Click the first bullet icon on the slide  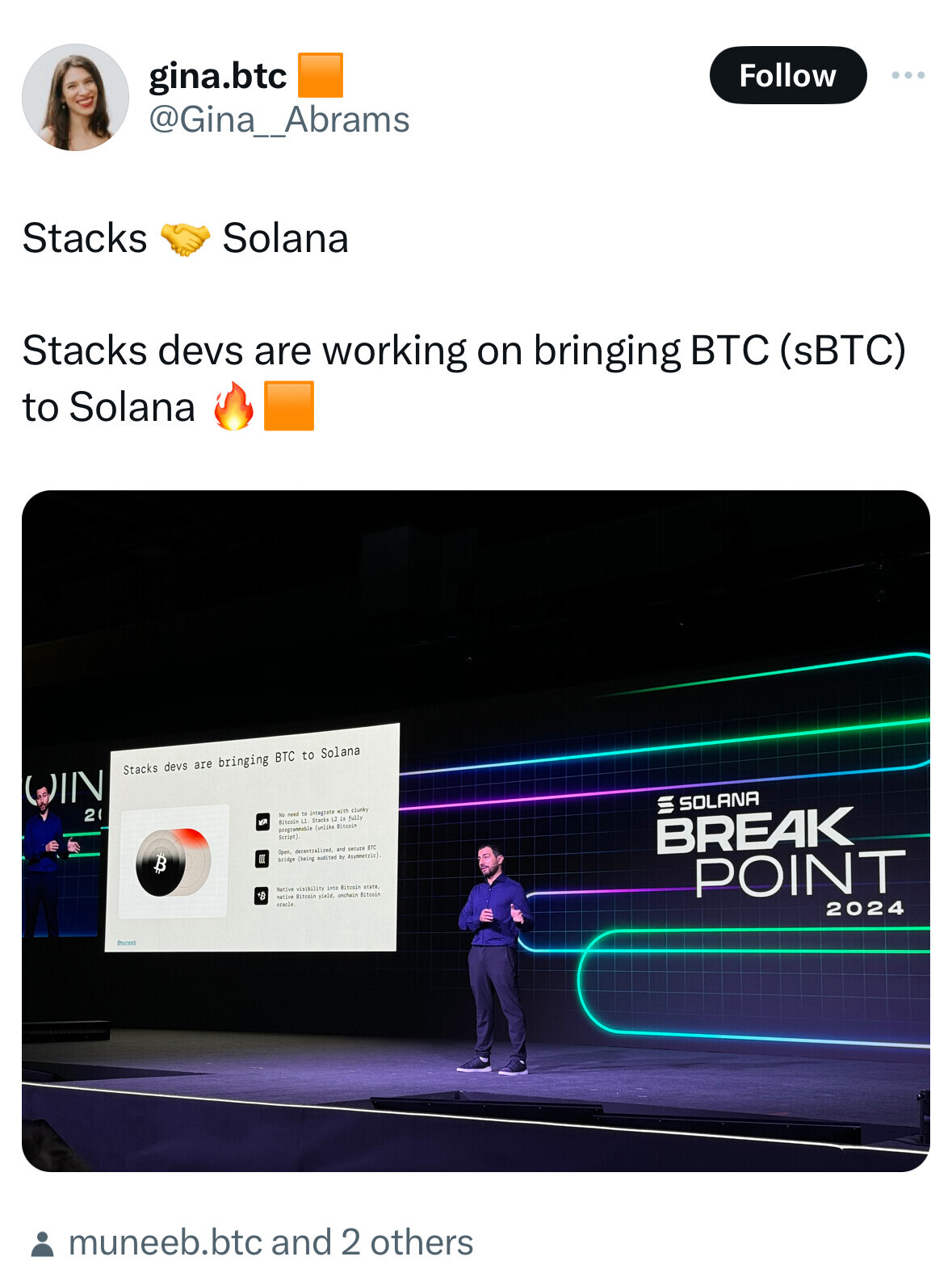(x=262, y=822)
